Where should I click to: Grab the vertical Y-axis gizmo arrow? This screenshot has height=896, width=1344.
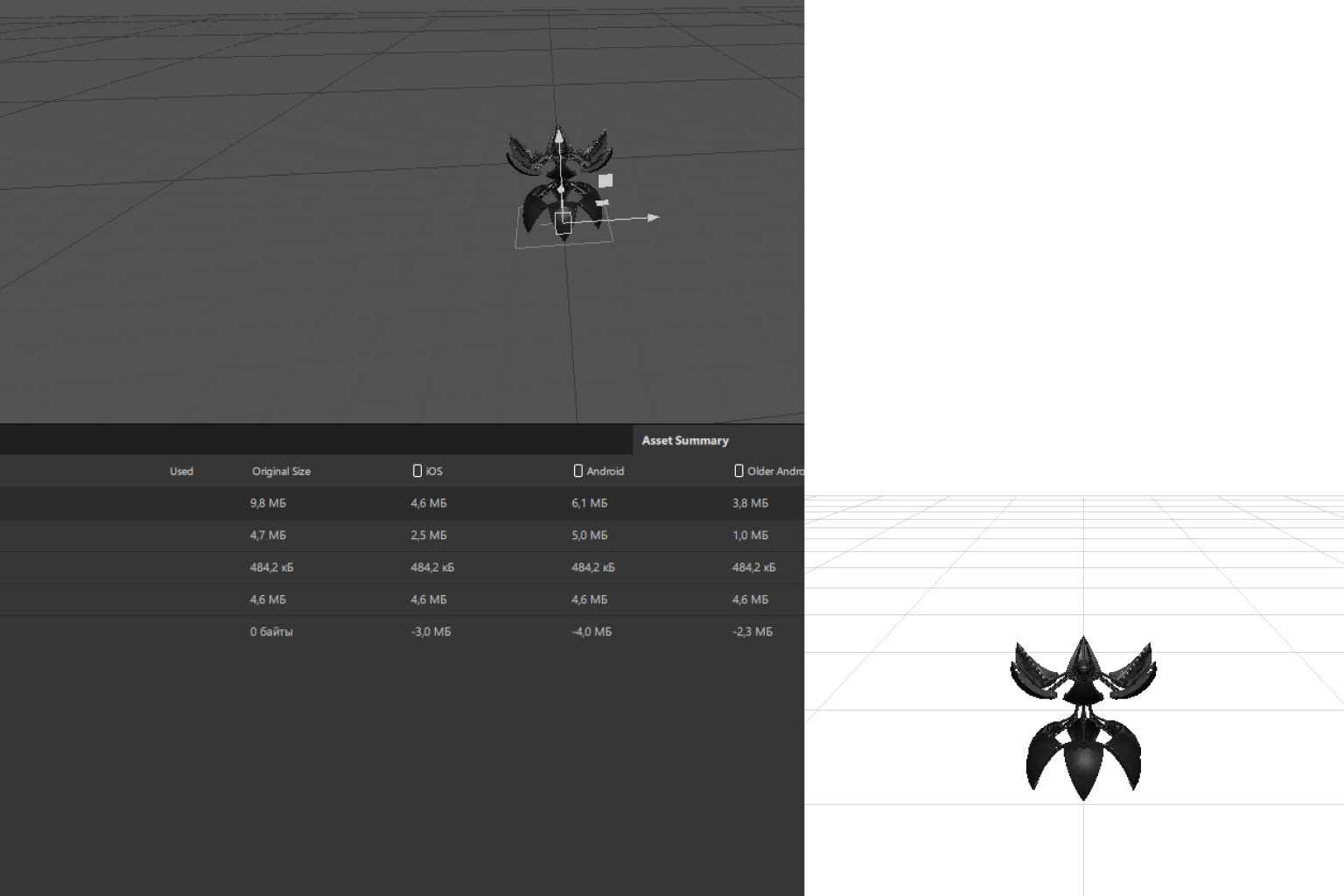pyautogui.click(x=558, y=136)
